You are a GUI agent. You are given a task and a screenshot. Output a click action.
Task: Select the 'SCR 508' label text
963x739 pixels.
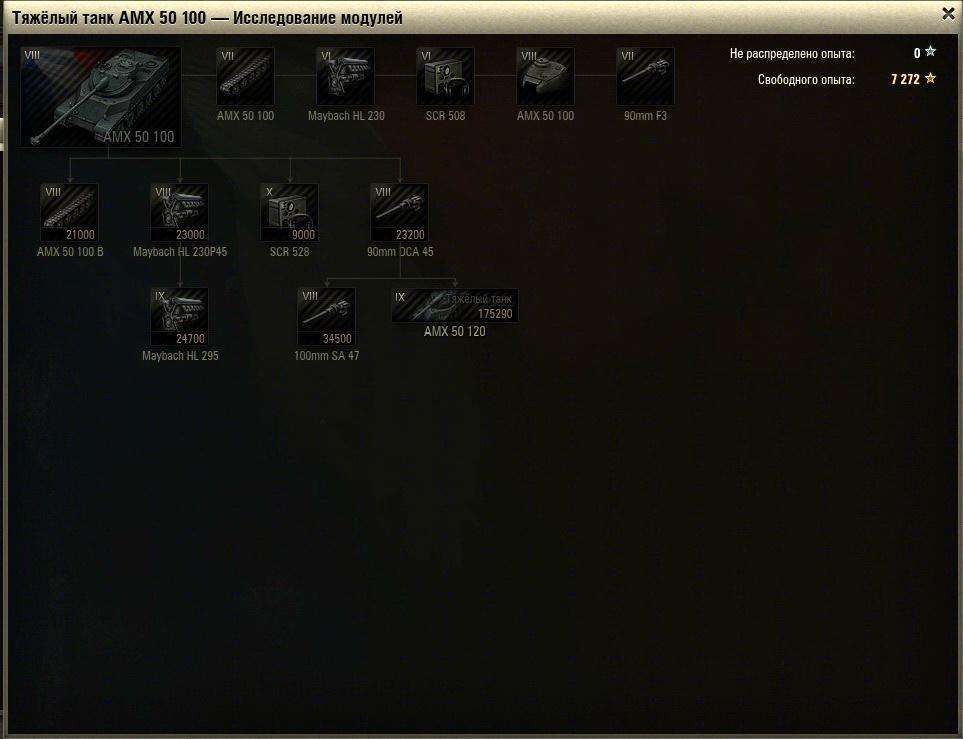coord(445,115)
